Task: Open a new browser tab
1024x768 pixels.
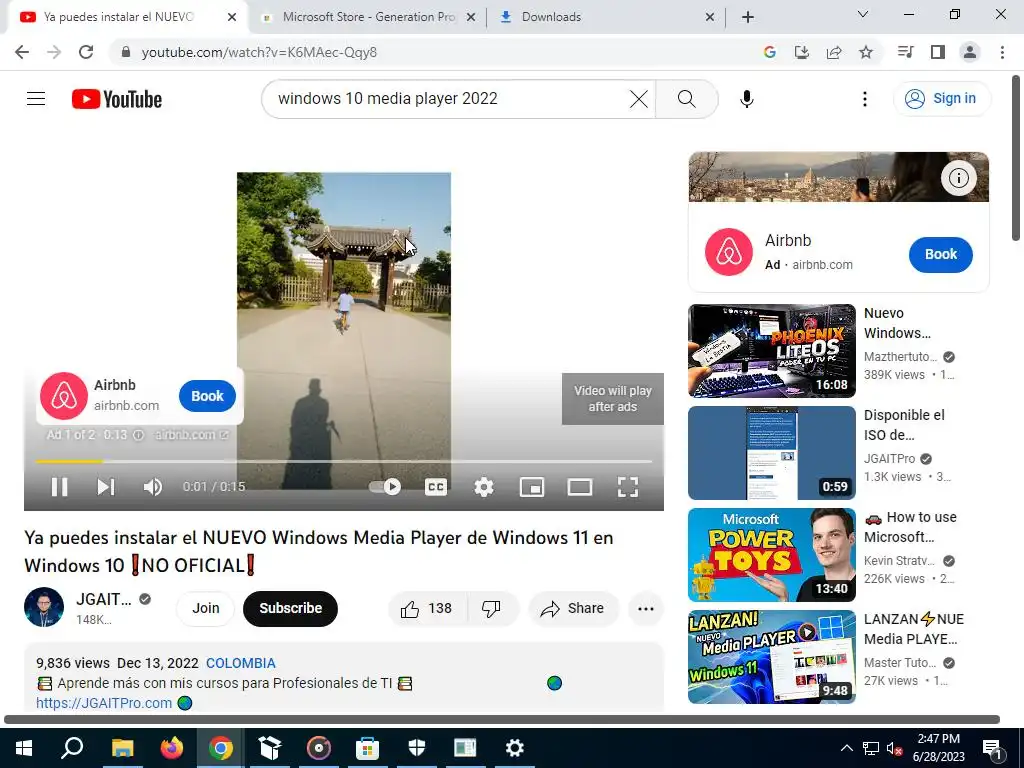Action: [x=748, y=17]
